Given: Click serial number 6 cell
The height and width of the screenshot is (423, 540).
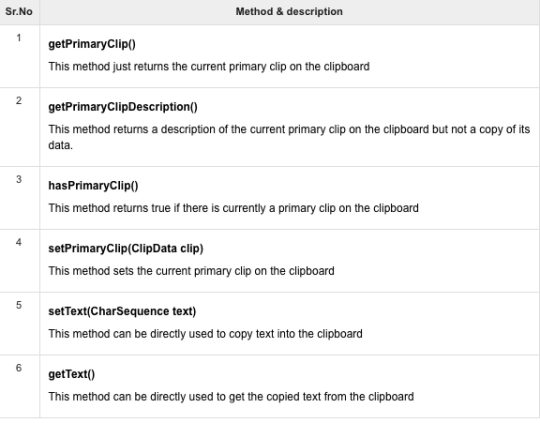Looking at the screenshot, I should tap(19, 387).
